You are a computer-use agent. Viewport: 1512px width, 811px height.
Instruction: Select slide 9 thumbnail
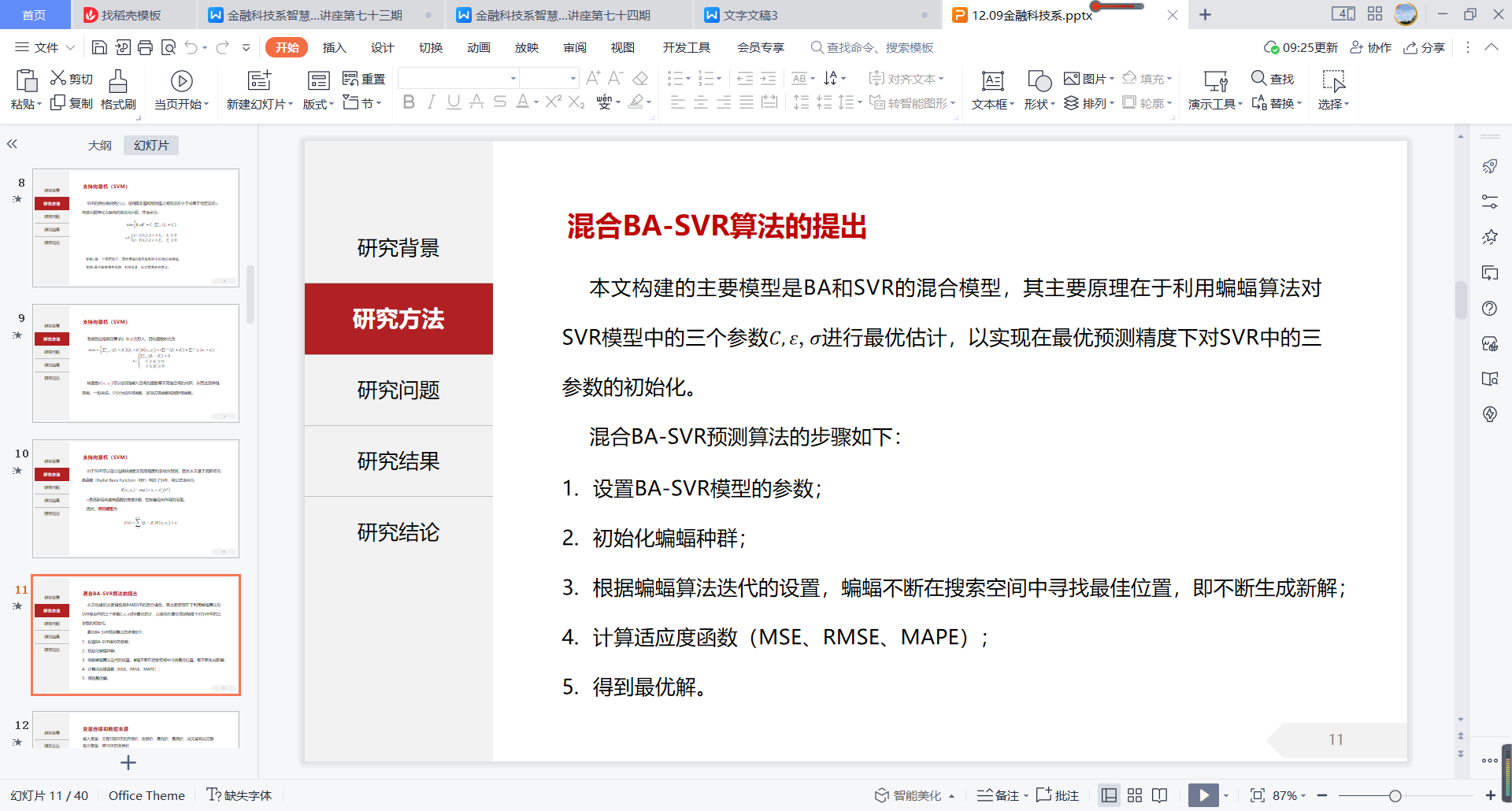tap(135, 363)
